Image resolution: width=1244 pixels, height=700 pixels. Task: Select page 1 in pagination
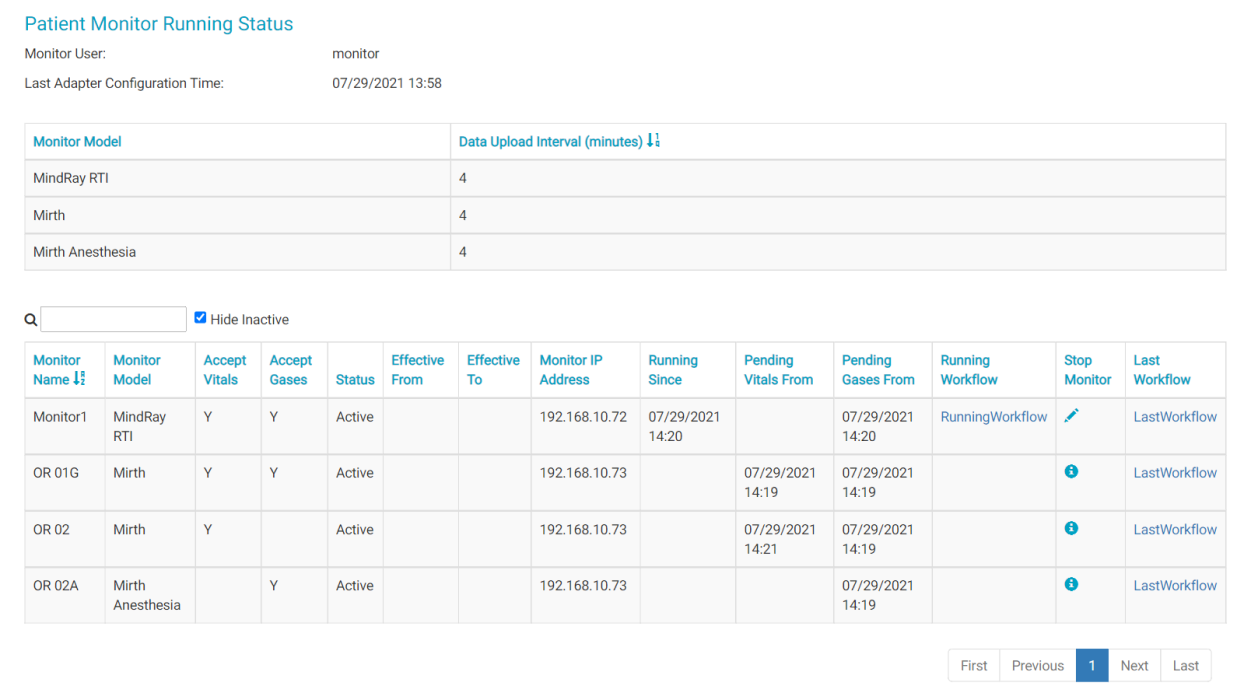click(1092, 666)
